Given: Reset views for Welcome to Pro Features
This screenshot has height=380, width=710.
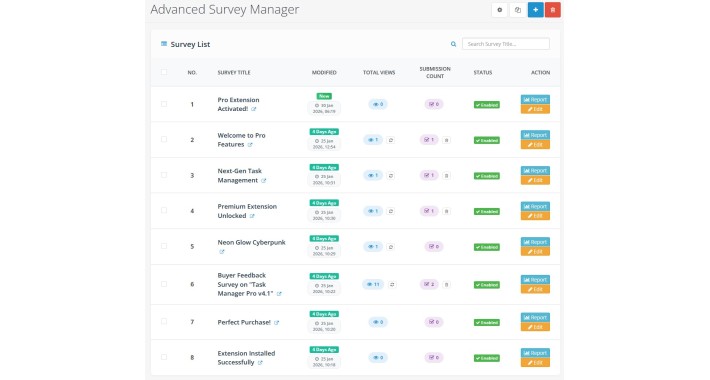Looking at the screenshot, I should click(x=391, y=140).
